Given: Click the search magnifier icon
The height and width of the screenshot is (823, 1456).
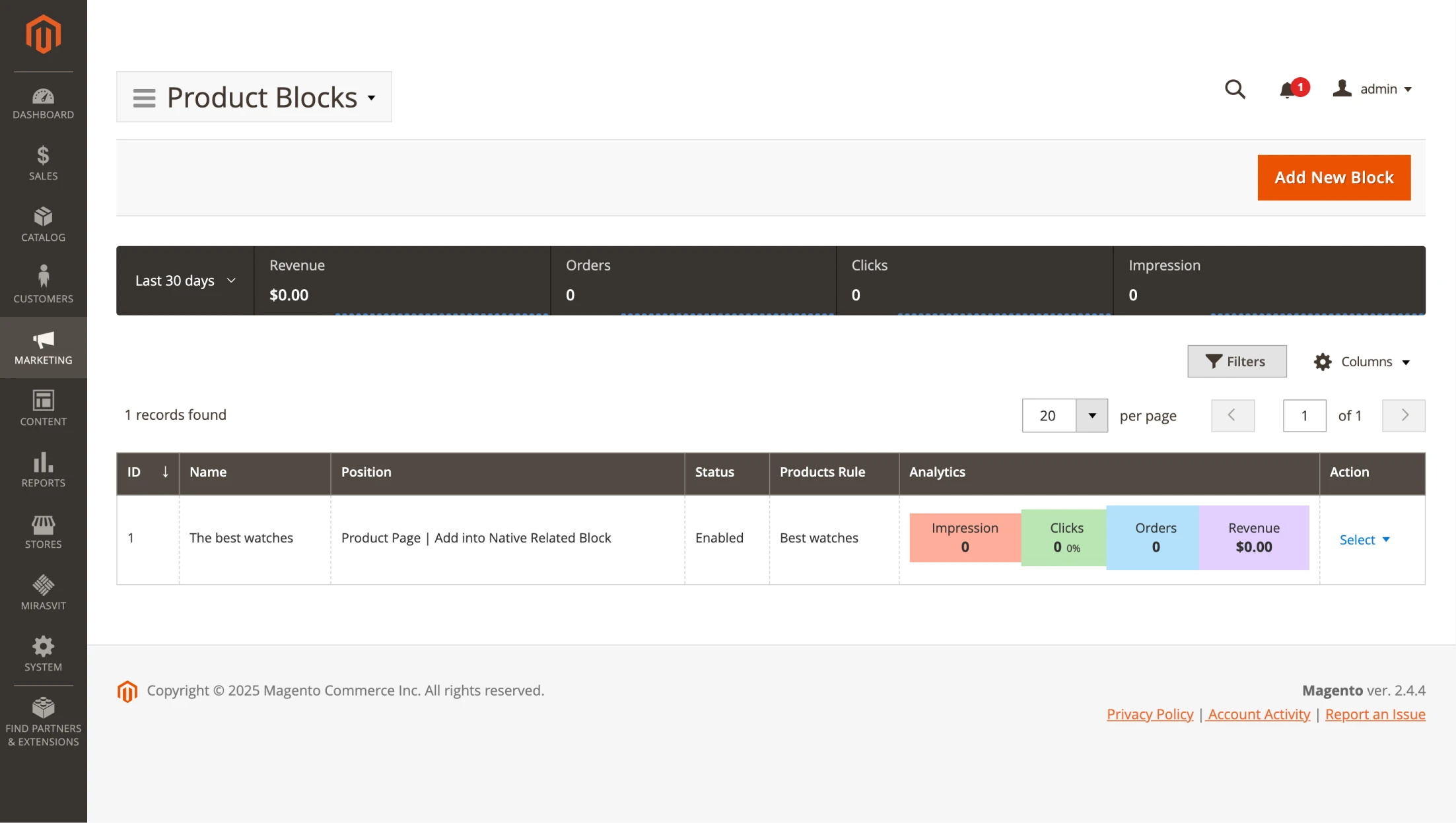Looking at the screenshot, I should (x=1235, y=89).
